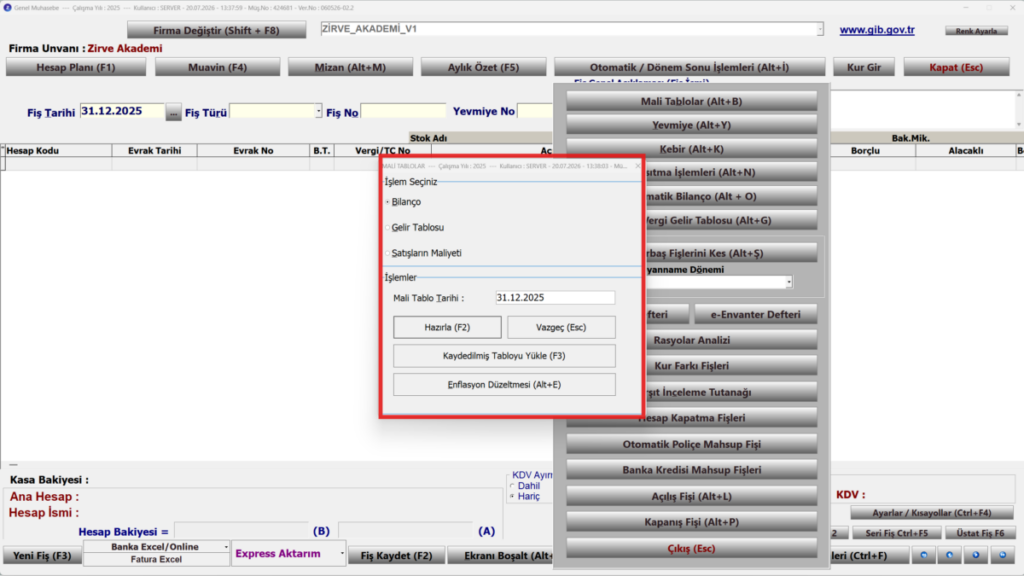
Task: Open the Fiş Tarihi date picker ellipsis
Action: coord(173,112)
